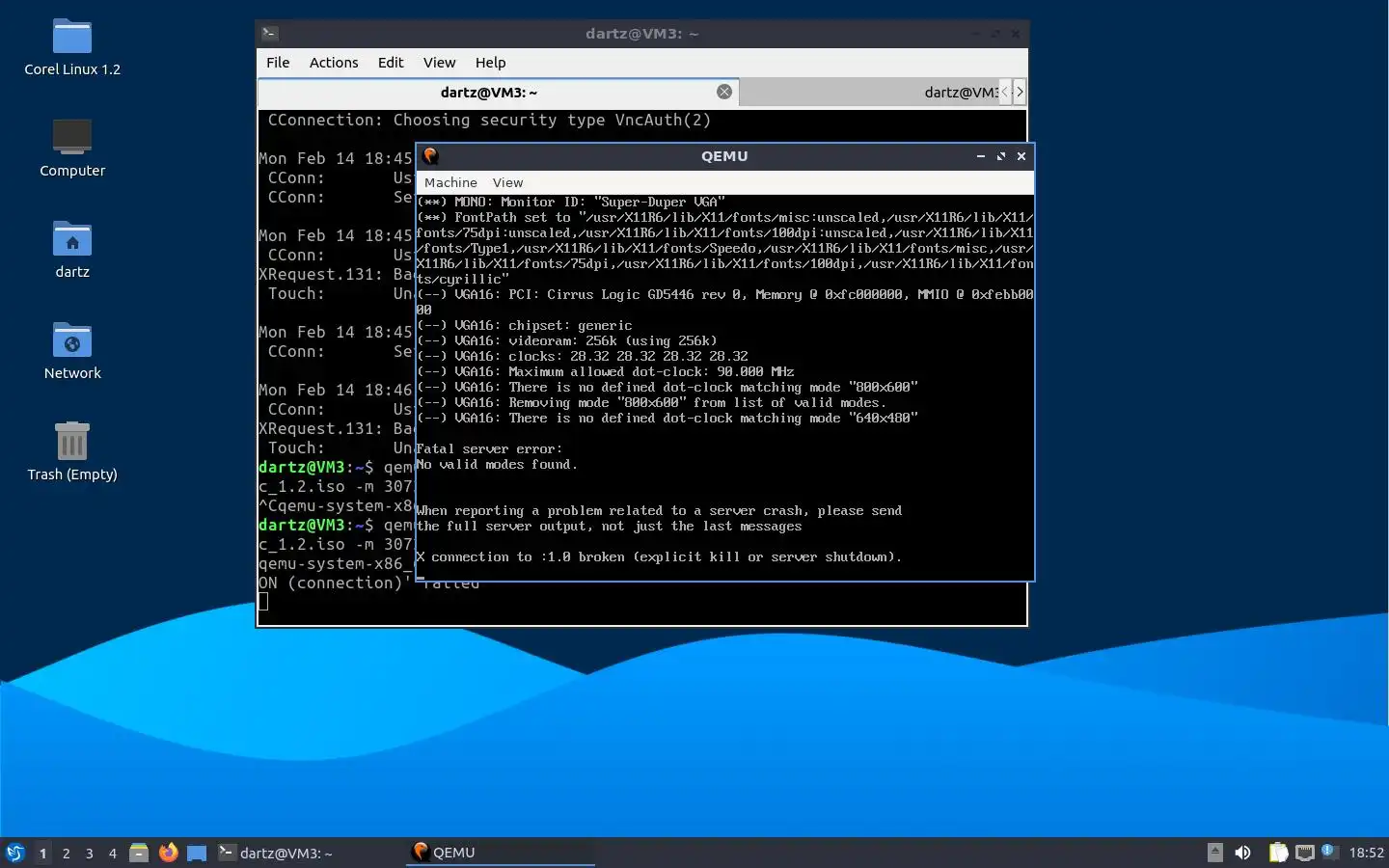
Task: Open the terminal Edit menu
Action: point(391,63)
